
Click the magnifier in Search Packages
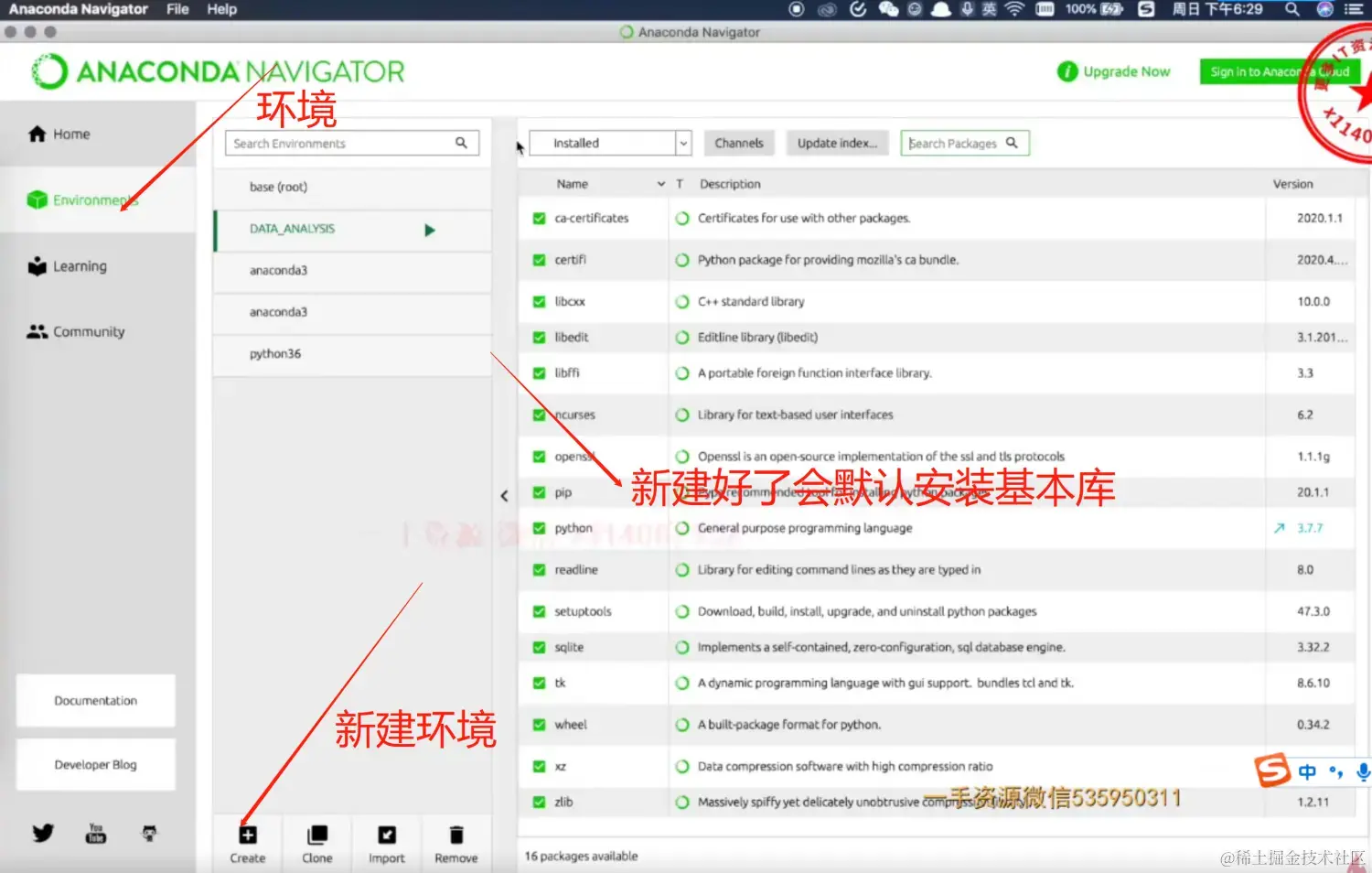click(1012, 143)
